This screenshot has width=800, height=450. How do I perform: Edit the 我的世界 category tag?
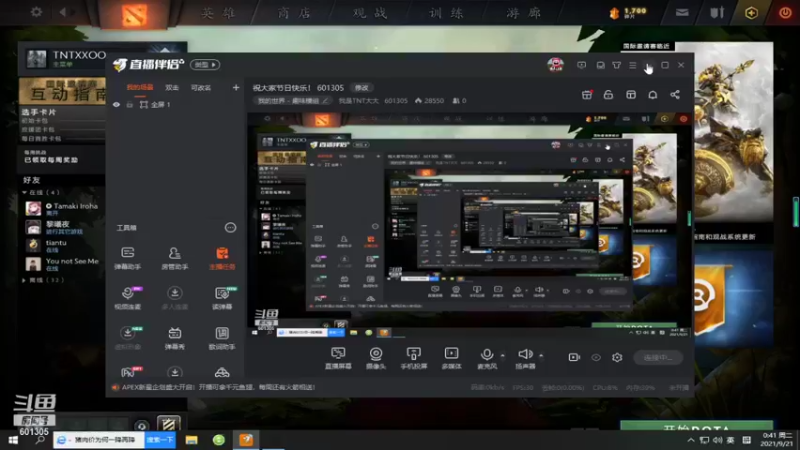coord(292,101)
